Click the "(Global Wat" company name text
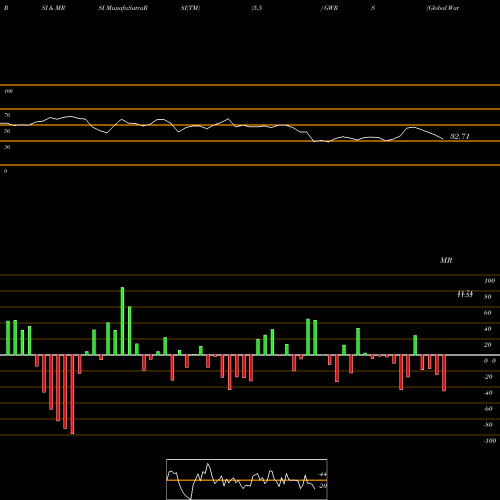Screen dimensions: 500x500 tap(443, 8)
